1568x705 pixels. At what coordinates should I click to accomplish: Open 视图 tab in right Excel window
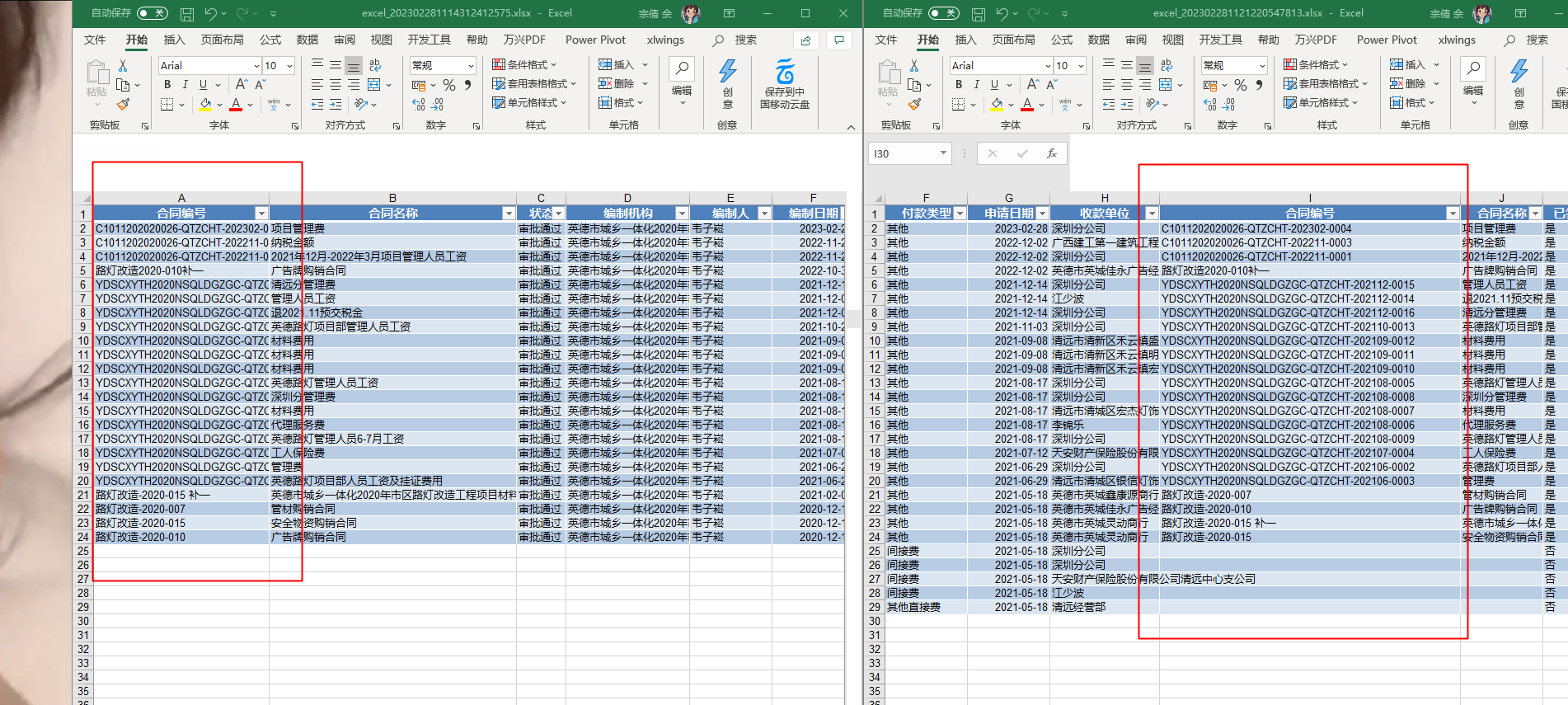[1173, 40]
